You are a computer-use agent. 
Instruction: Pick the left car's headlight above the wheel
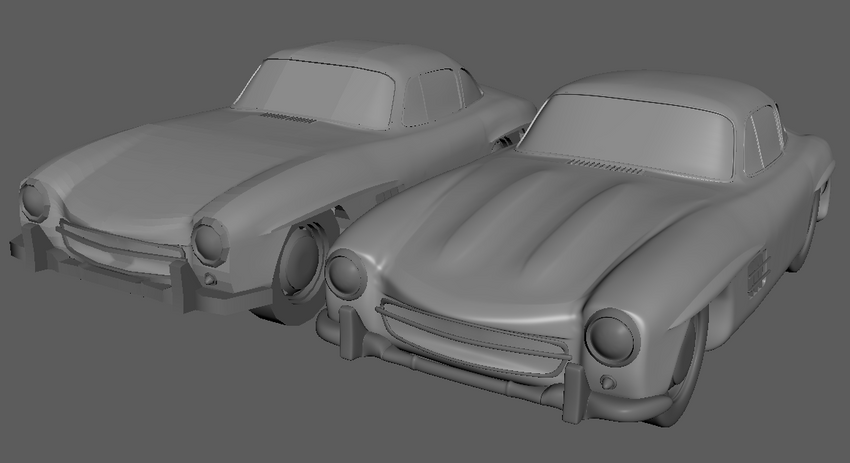(x=210, y=241)
